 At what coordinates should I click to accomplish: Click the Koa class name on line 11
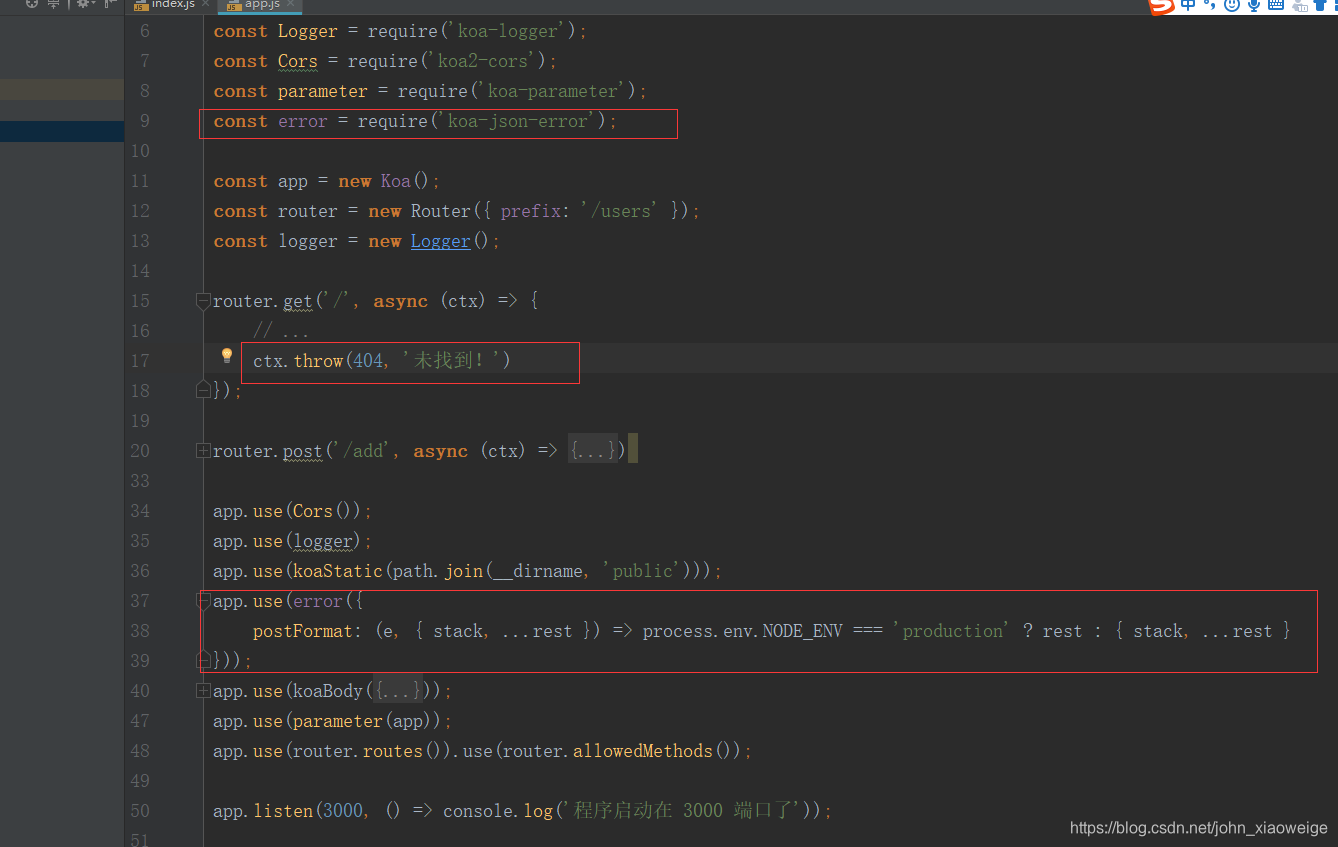click(396, 181)
